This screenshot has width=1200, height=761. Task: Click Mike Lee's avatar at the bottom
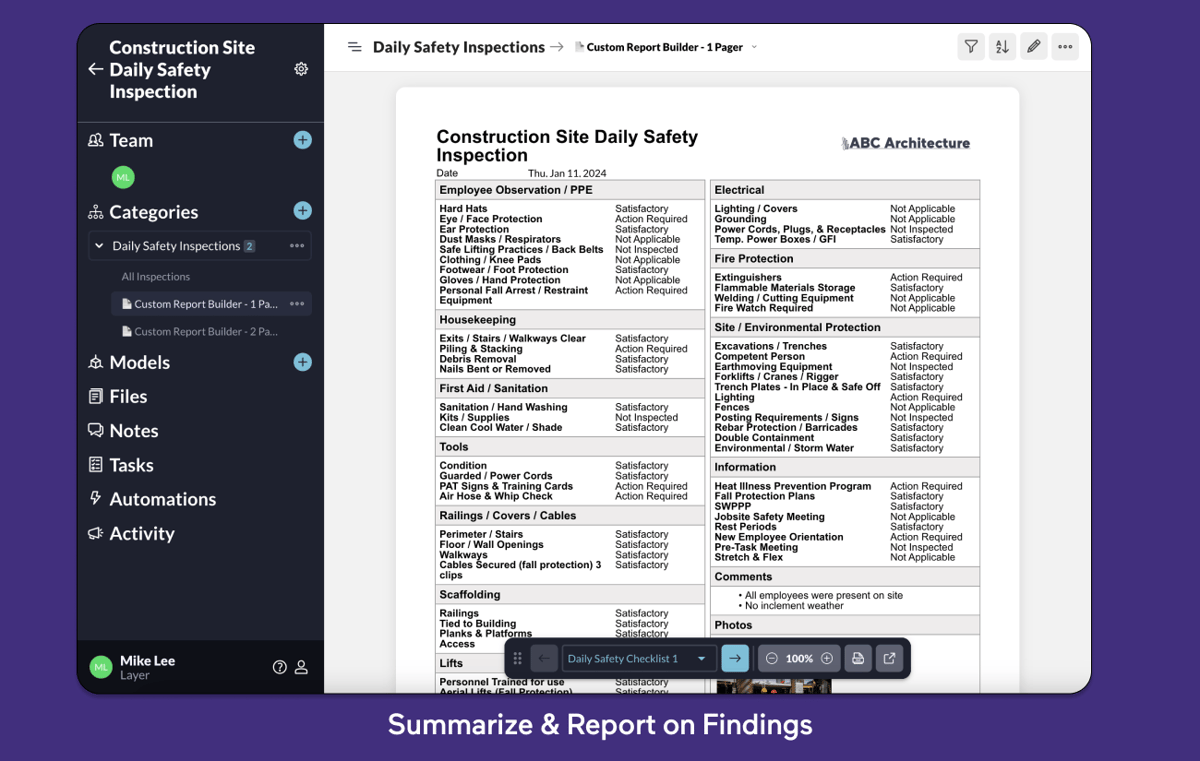pyautogui.click(x=100, y=666)
